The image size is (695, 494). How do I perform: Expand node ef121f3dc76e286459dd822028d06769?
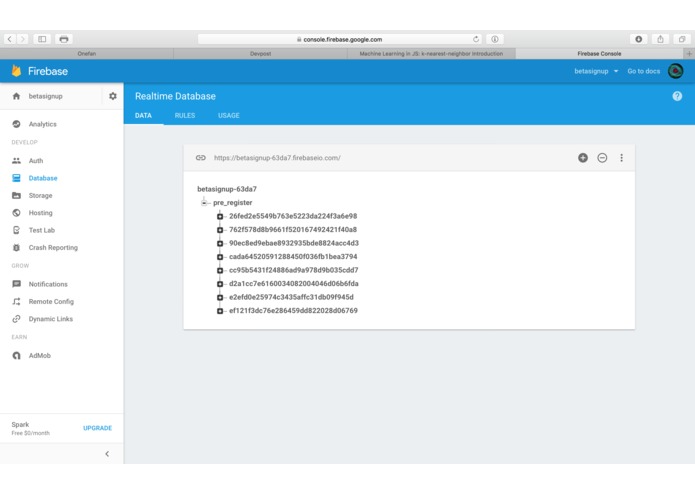220,311
